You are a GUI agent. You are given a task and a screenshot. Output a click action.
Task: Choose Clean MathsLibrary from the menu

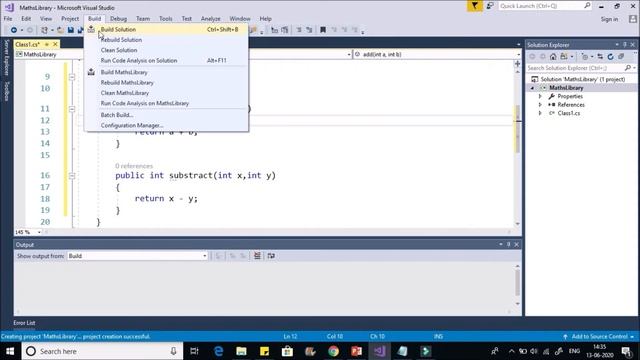coord(166,93)
